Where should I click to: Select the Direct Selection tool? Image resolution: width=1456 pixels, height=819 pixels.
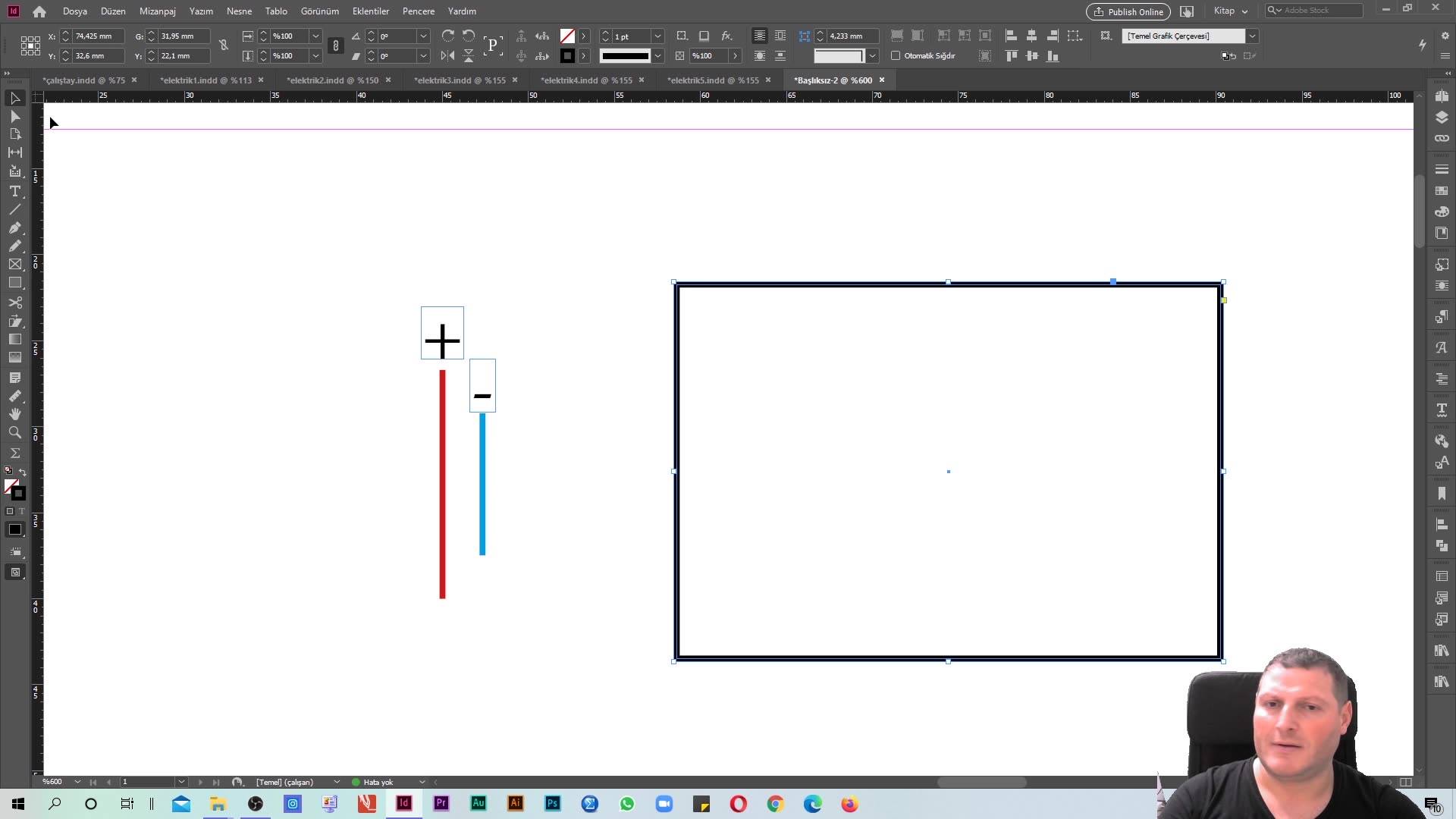click(14, 116)
